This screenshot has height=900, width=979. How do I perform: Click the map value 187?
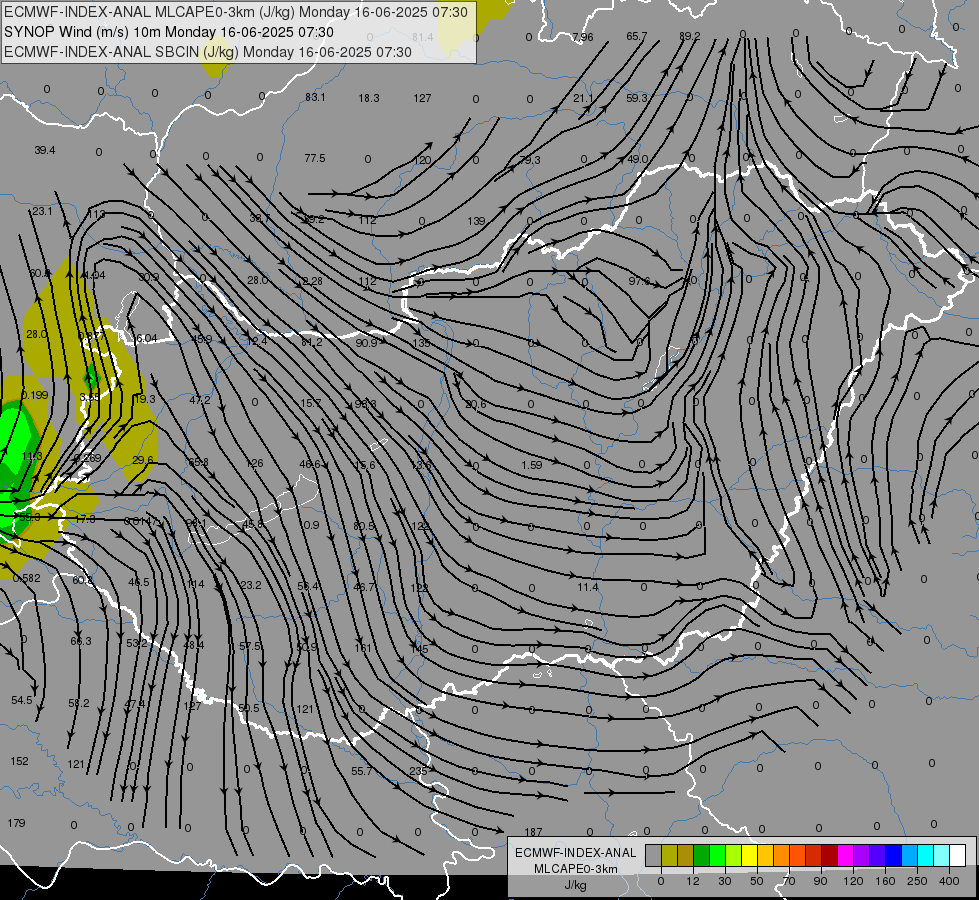coord(533,832)
